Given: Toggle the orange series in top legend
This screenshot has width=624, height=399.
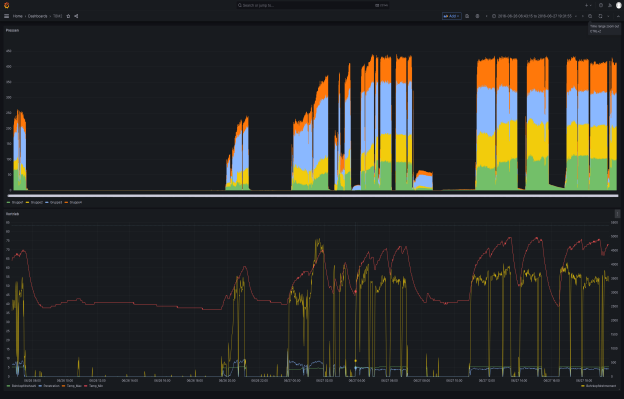Looking at the screenshot, I should [73, 202].
